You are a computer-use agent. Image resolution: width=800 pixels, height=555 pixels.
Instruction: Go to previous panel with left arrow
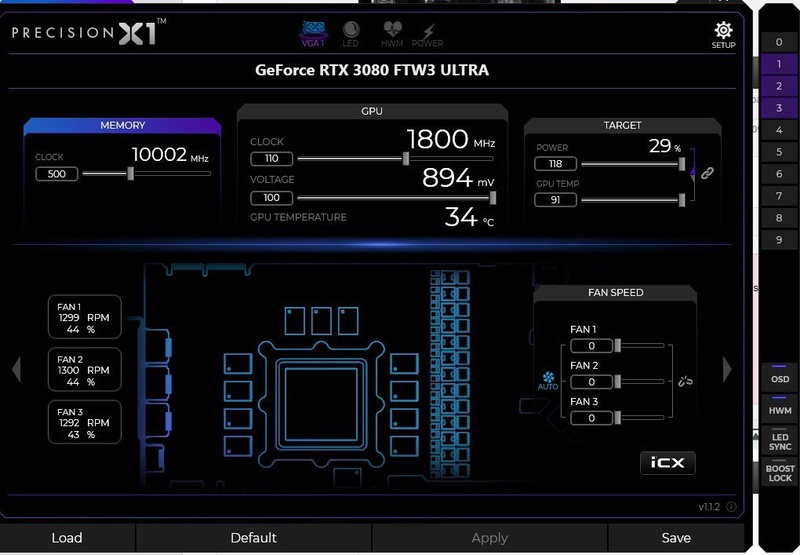pyautogui.click(x=16, y=369)
